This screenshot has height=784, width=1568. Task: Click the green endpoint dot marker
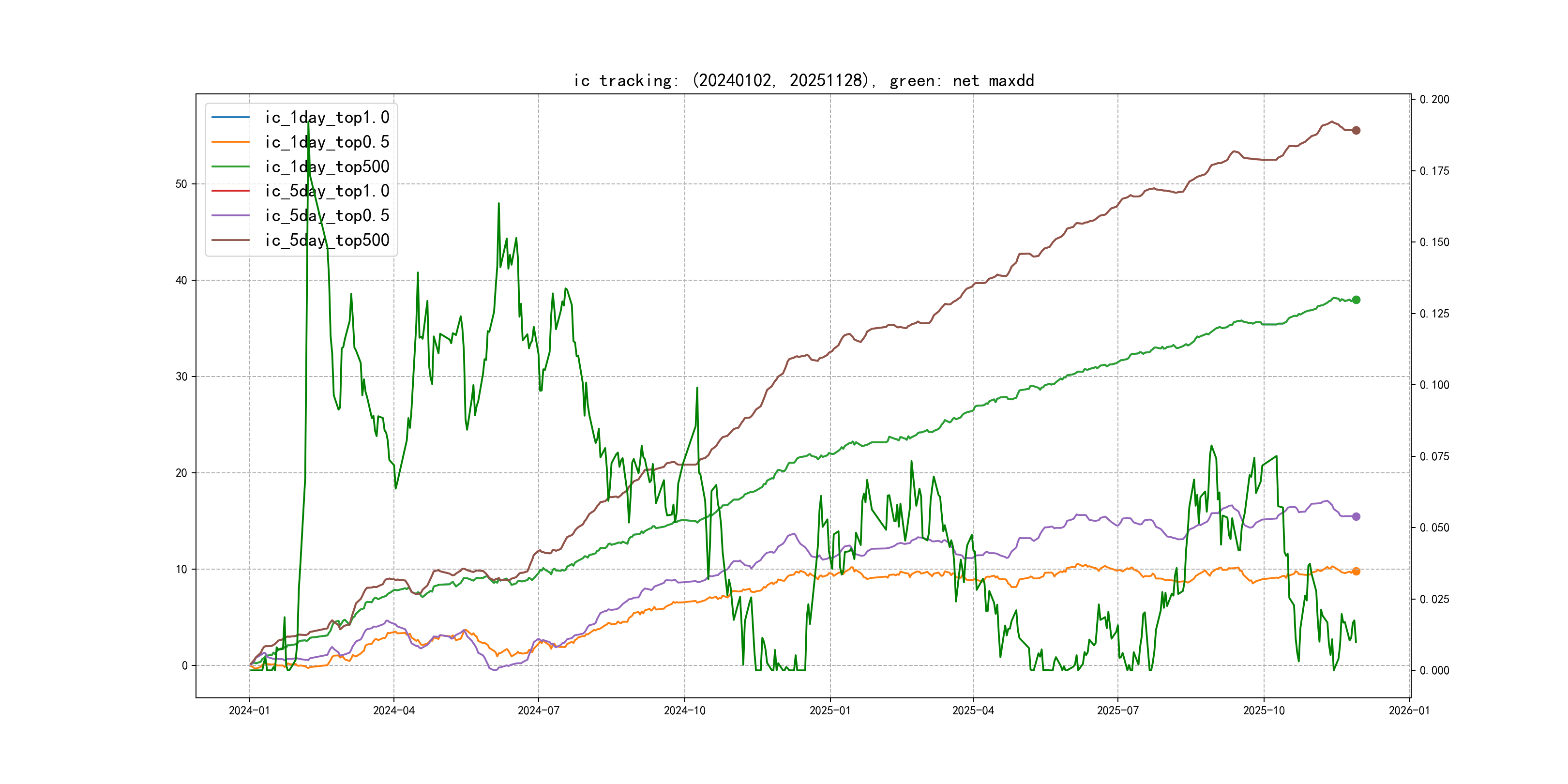click(1356, 300)
